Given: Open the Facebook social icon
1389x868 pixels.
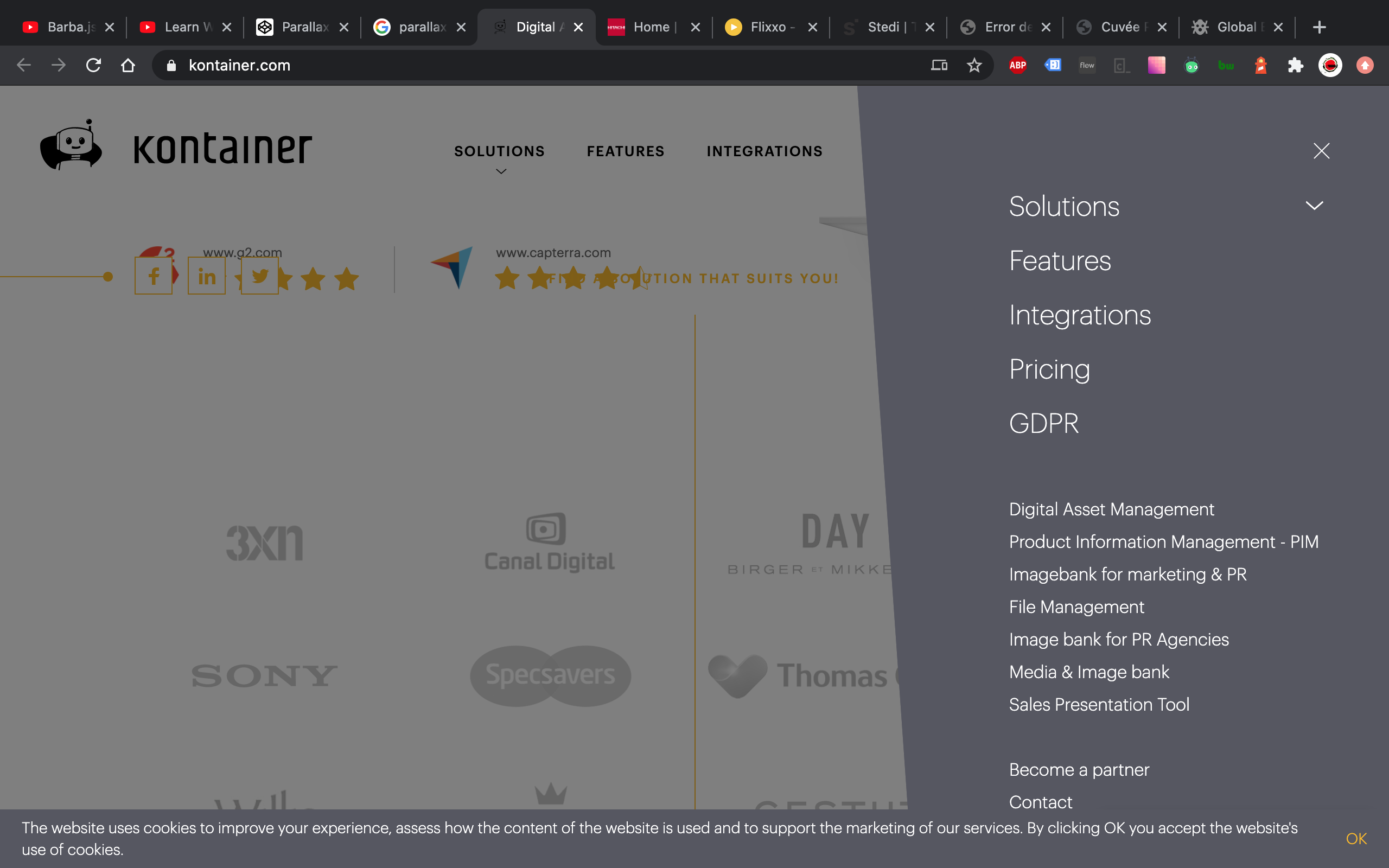Looking at the screenshot, I should 153,276.
